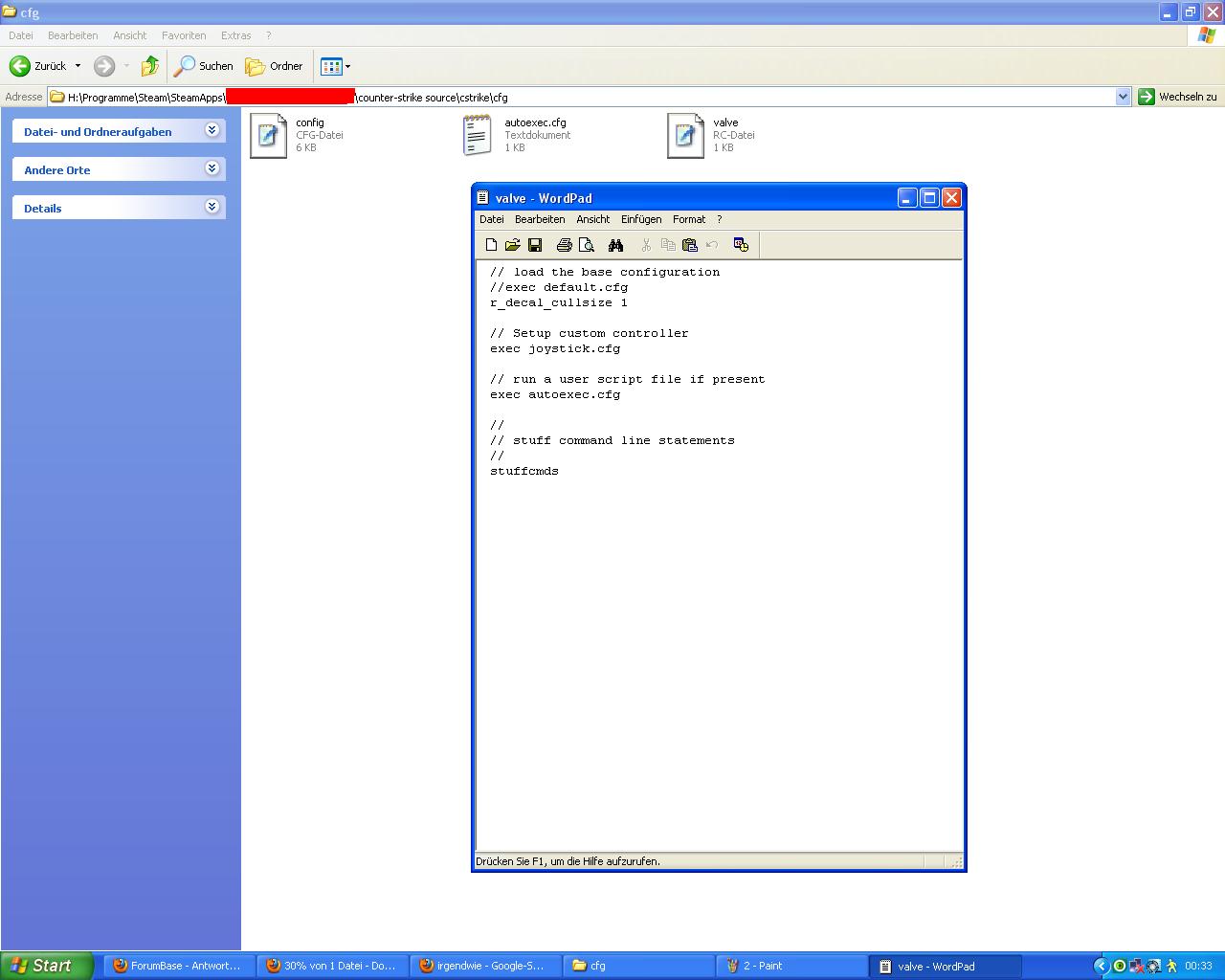1225x980 pixels.
Task: Switch to the 2 - Paint taskbar button
Action: (x=792, y=966)
